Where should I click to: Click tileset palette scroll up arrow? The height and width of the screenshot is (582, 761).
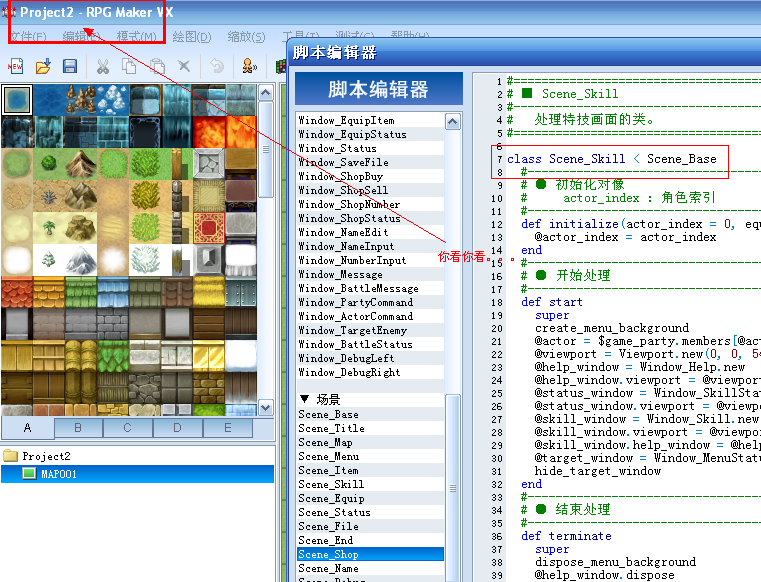pyautogui.click(x=266, y=92)
